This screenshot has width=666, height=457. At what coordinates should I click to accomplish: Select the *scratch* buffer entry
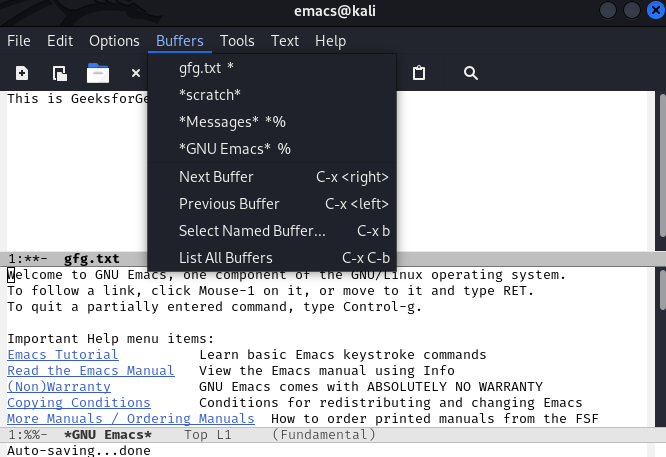pyautogui.click(x=272, y=95)
